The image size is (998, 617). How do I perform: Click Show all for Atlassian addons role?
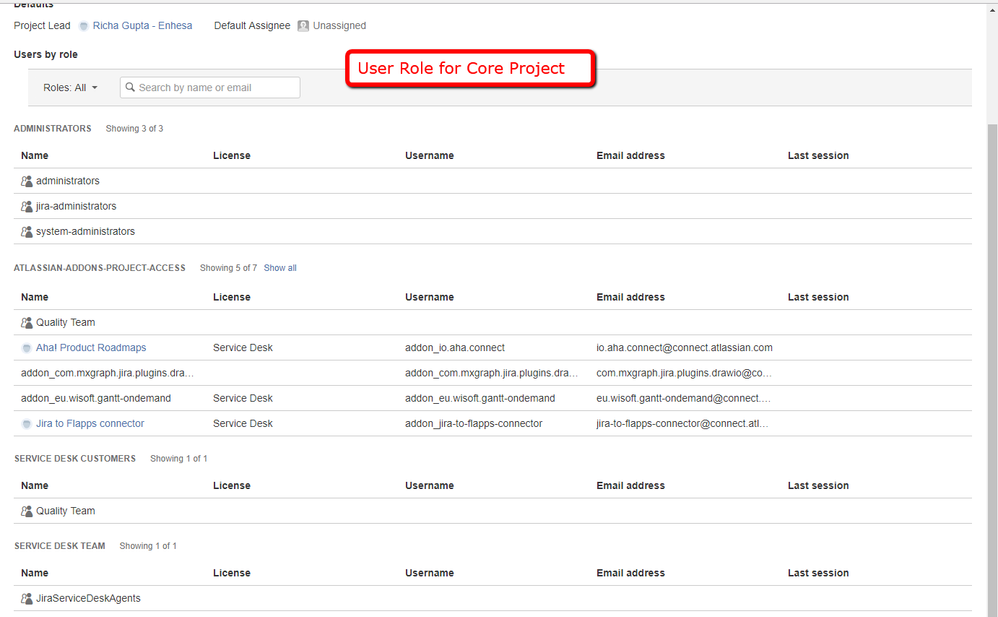click(280, 268)
